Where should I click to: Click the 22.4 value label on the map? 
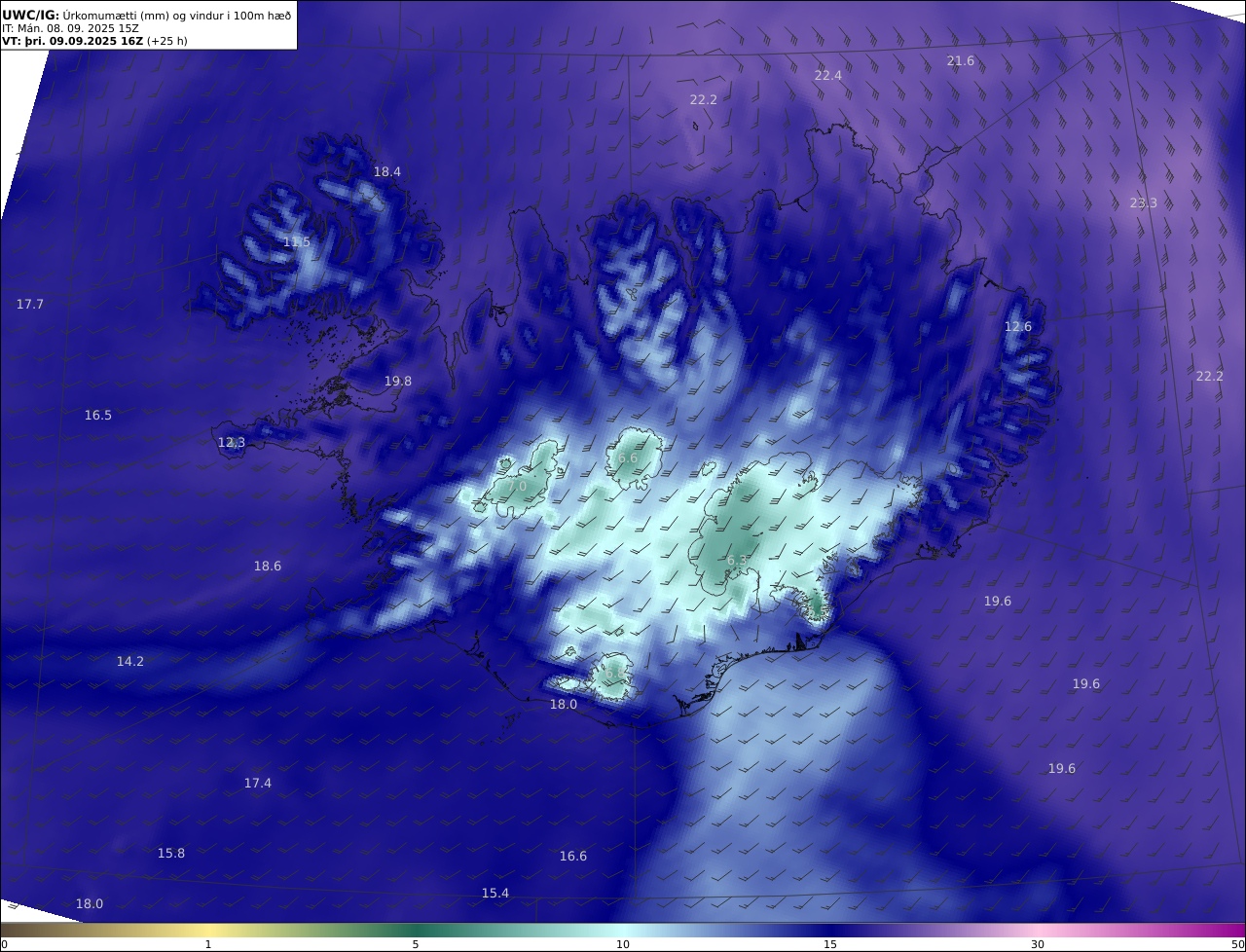click(828, 75)
